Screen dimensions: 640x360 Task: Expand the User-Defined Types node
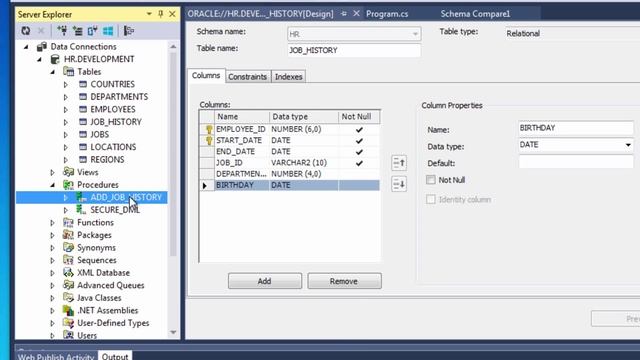(52, 323)
